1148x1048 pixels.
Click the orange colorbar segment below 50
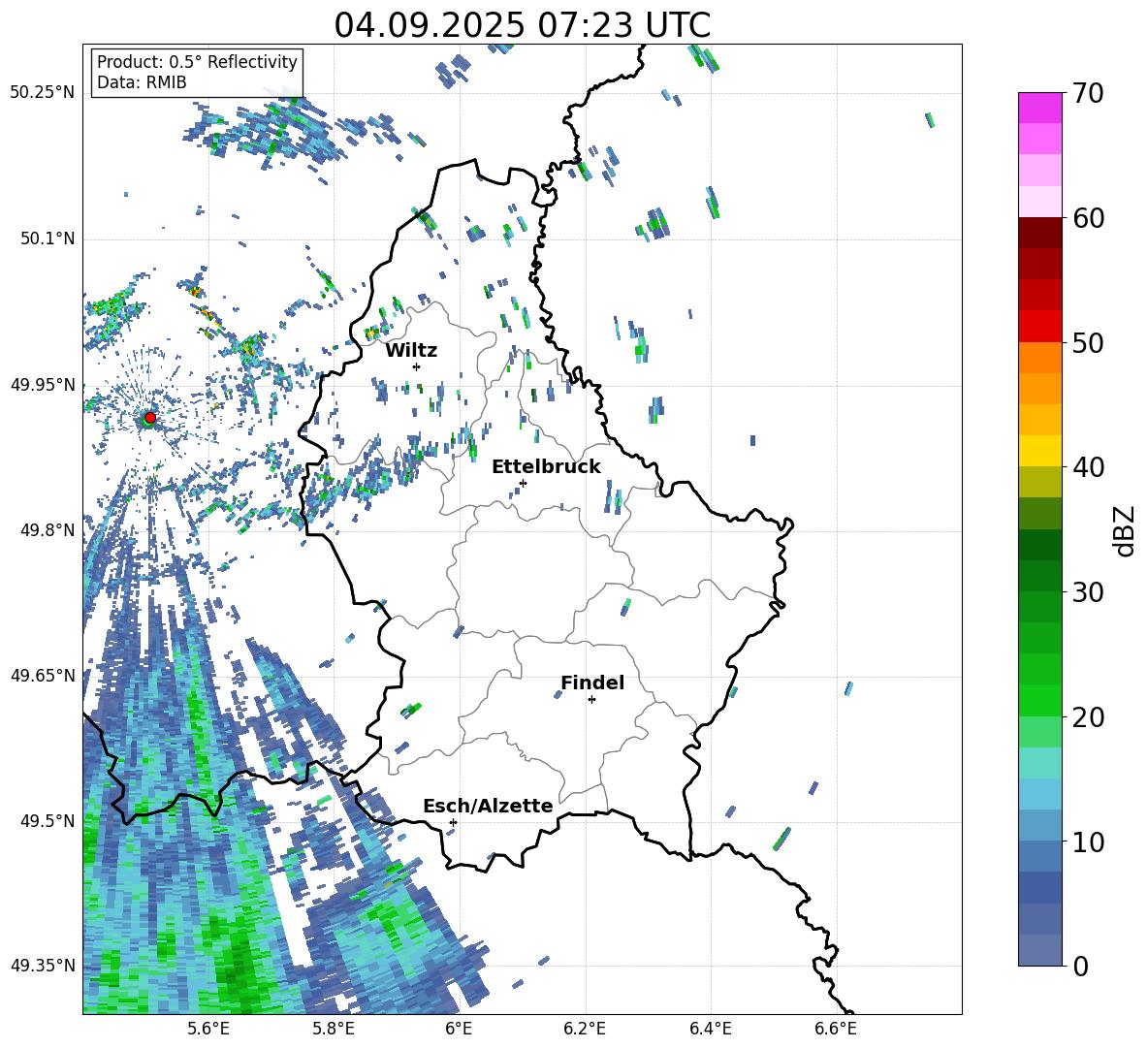[1039, 358]
